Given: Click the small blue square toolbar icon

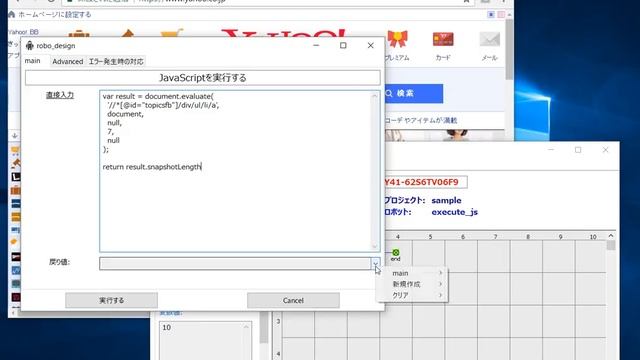Looking at the screenshot, I should [x=491, y=15].
